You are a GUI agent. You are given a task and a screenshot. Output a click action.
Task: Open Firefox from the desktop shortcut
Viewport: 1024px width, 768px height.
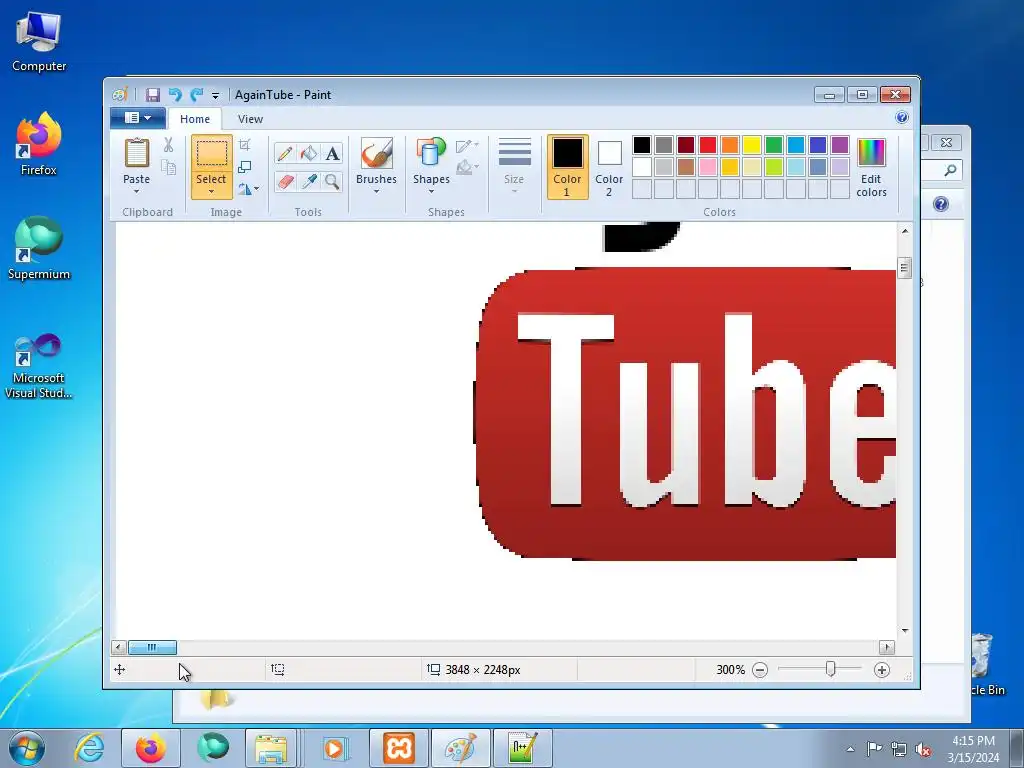[39, 144]
